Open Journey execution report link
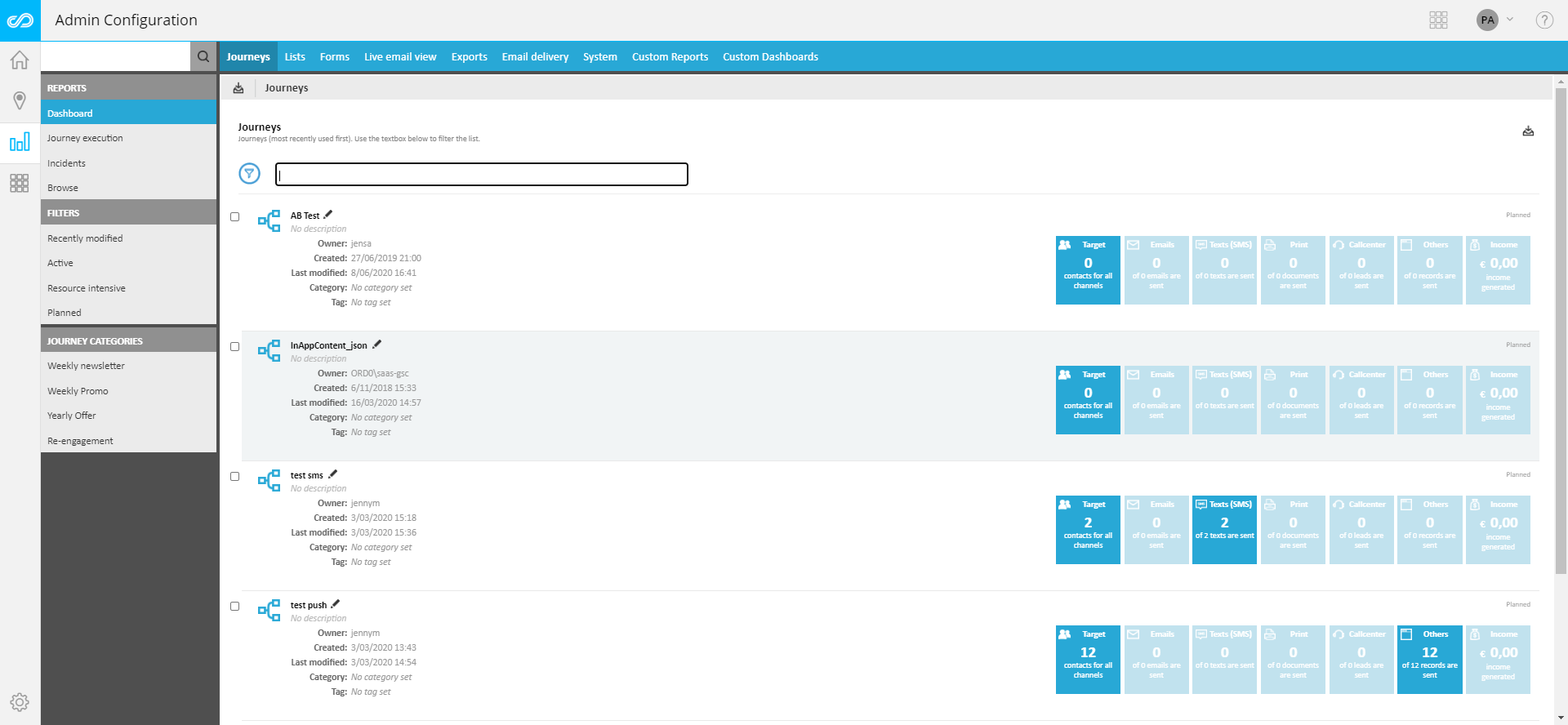 tap(85, 138)
